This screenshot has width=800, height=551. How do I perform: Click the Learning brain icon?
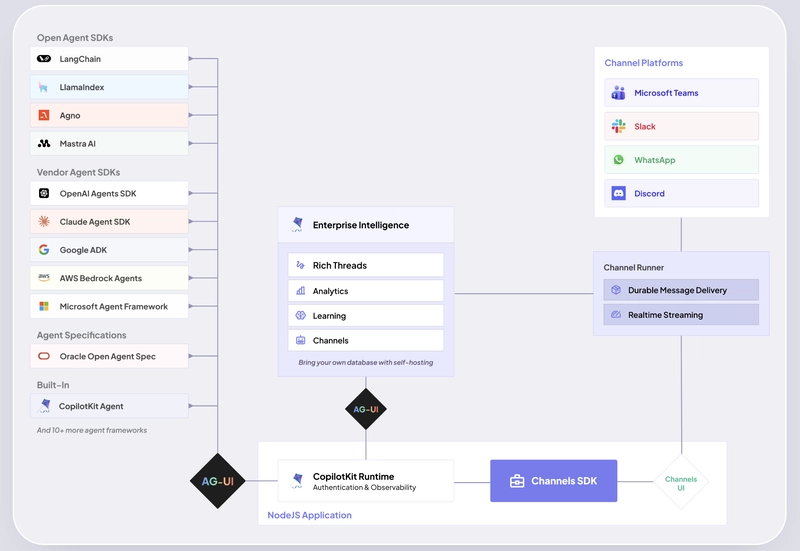(301, 315)
